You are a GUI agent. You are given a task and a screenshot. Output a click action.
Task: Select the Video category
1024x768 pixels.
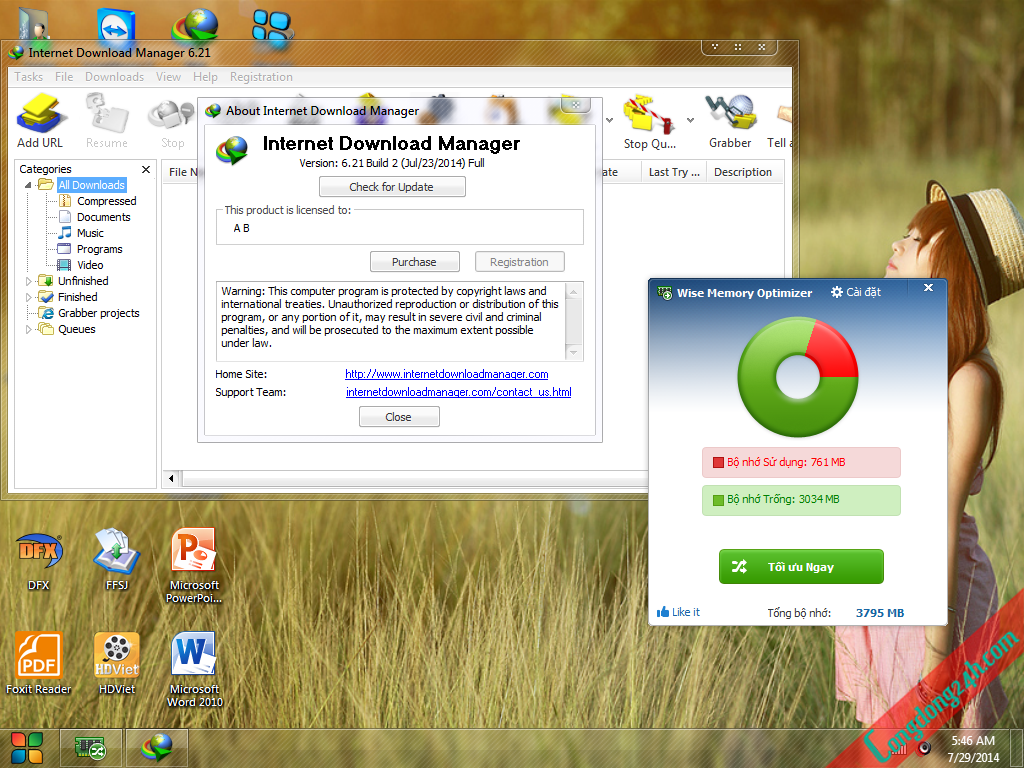click(x=90, y=265)
